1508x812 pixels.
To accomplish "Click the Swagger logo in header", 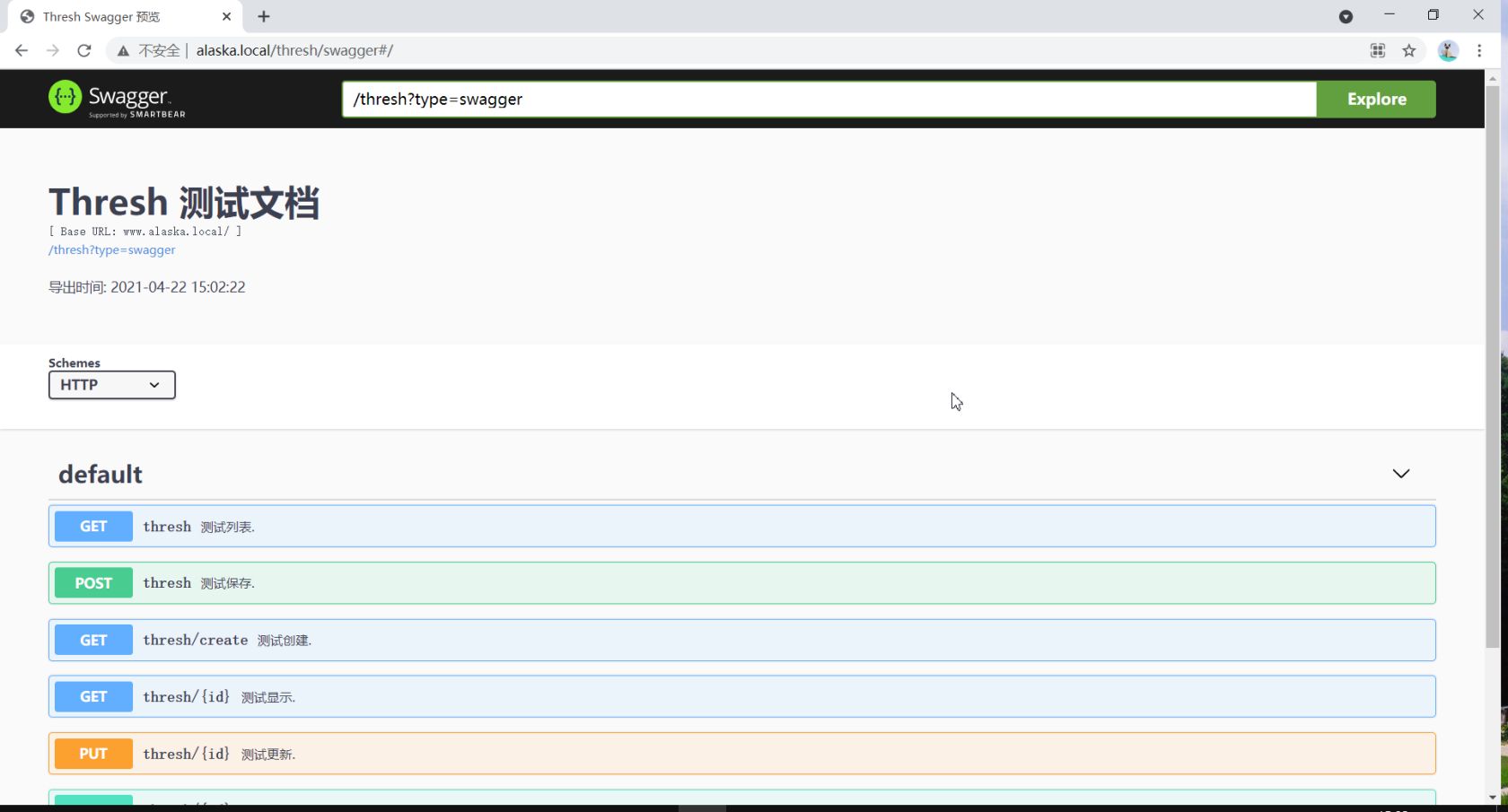I will (x=117, y=99).
